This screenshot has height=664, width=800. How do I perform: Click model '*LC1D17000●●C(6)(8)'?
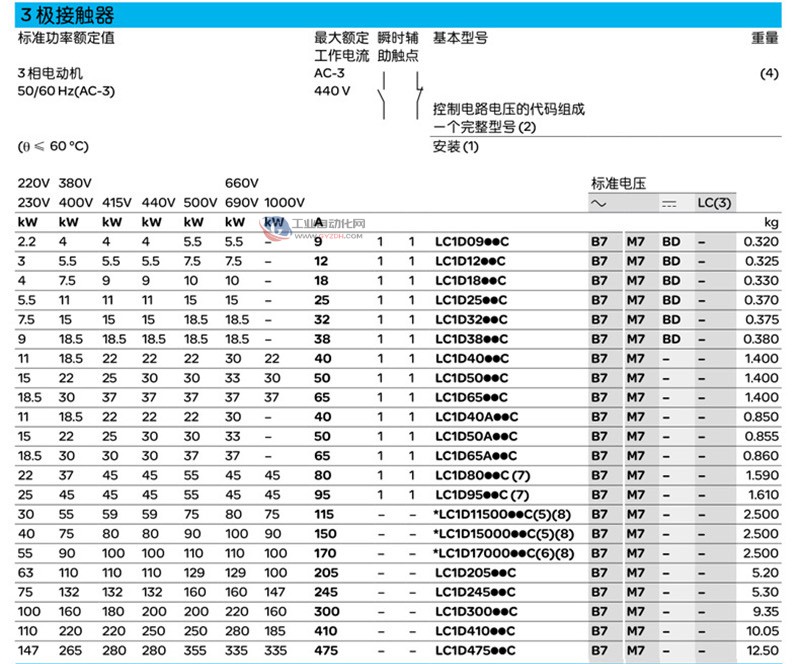pos(504,553)
